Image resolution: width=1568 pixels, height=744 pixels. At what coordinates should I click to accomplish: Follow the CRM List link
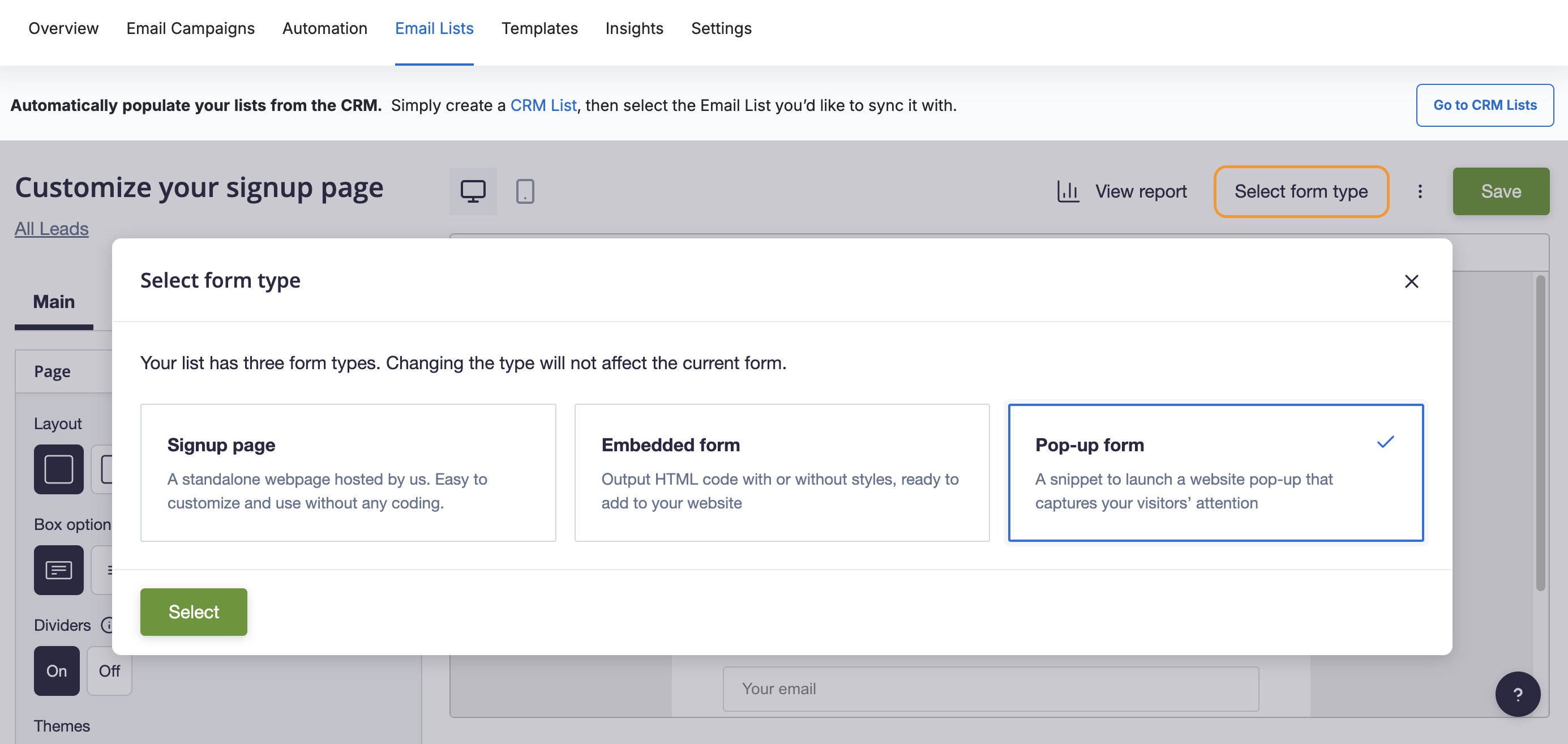coord(543,105)
